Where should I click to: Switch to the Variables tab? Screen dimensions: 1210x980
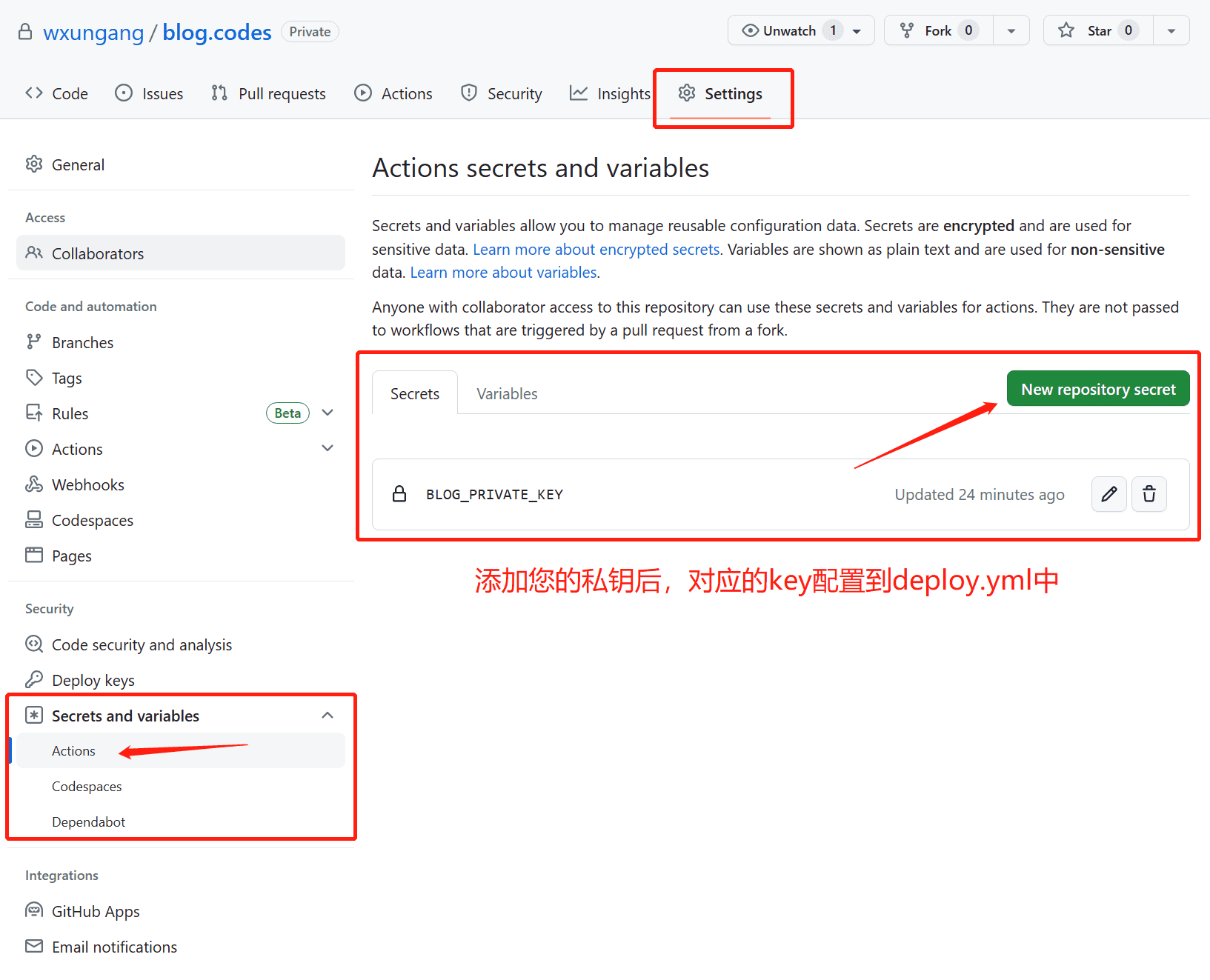click(x=507, y=393)
